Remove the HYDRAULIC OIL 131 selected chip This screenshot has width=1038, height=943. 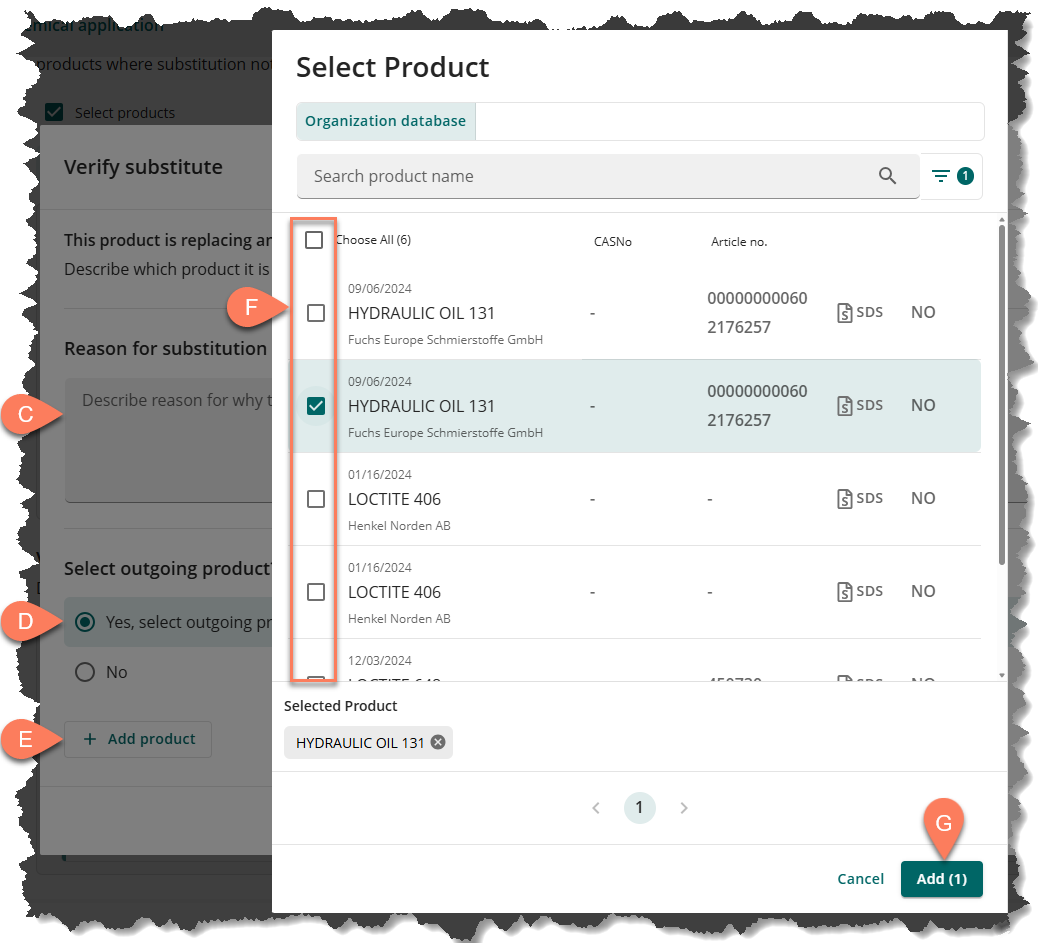coord(438,743)
